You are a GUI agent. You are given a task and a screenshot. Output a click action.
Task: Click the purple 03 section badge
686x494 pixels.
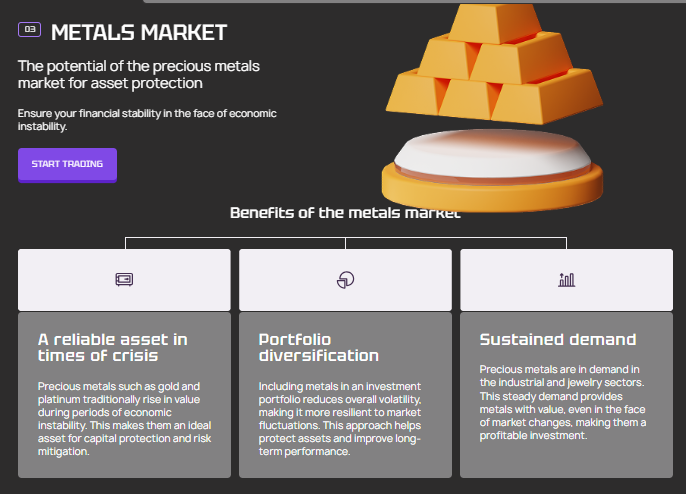click(29, 30)
